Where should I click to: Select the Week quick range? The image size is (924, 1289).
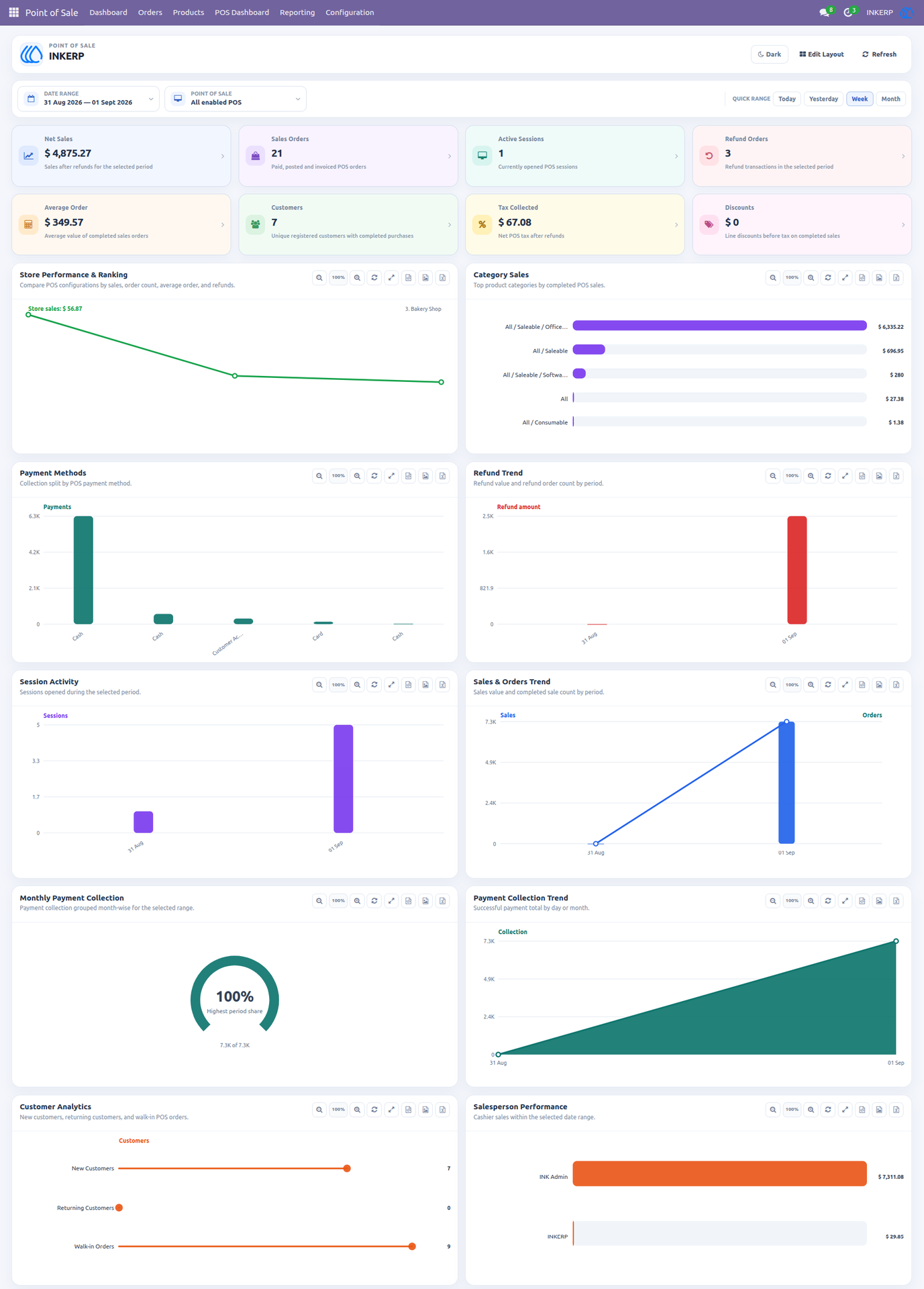(860, 99)
